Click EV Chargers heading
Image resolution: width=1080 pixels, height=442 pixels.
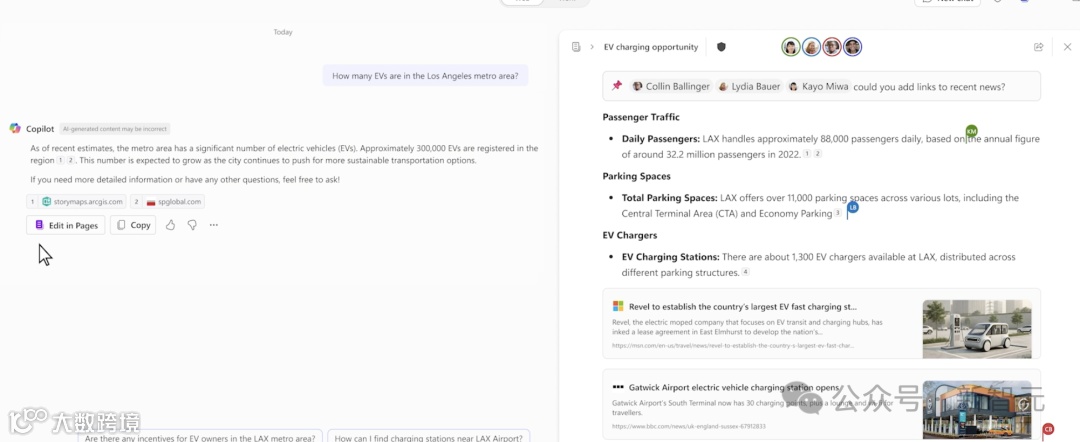pyautogui.click(x=630, y=235)
